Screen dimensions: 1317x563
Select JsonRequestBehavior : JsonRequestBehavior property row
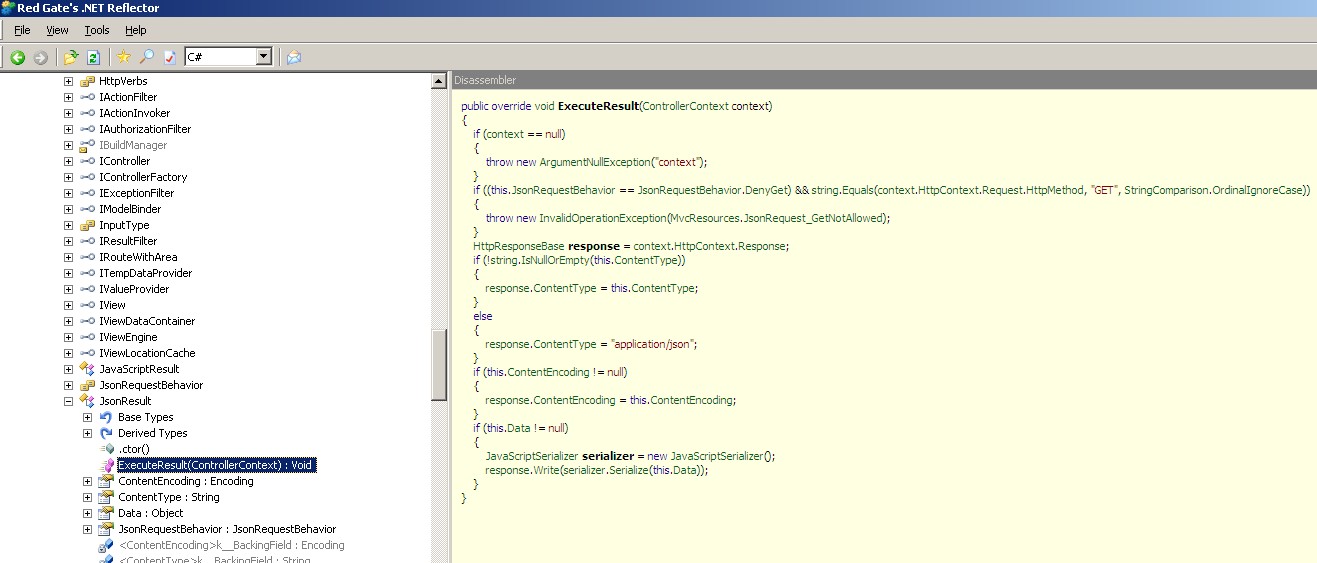[x=227, y=529]
